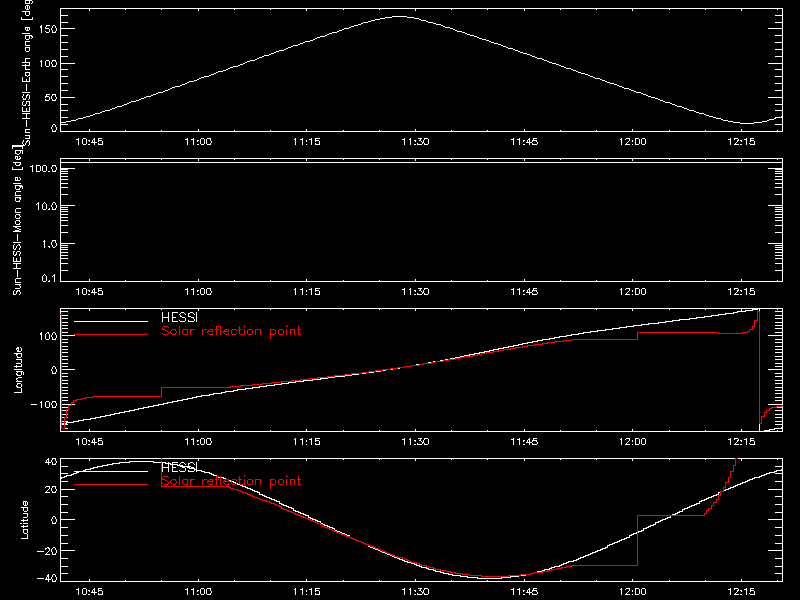Click the Latitude y-axis label
800x600 pixels.
[24, 519]
